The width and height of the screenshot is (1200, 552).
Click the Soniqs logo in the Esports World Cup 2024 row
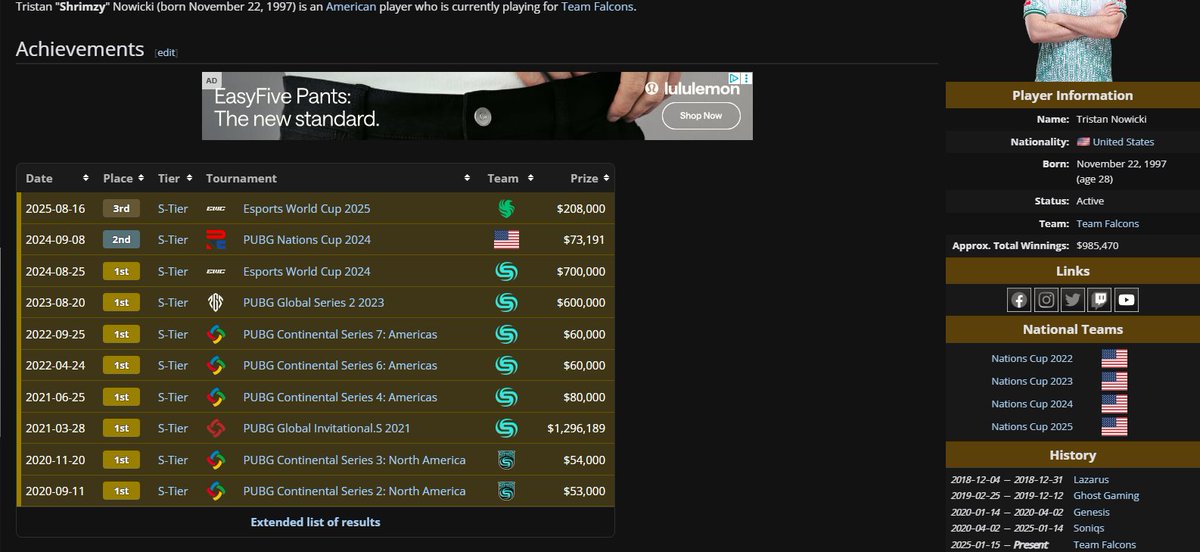pos(507,271)
